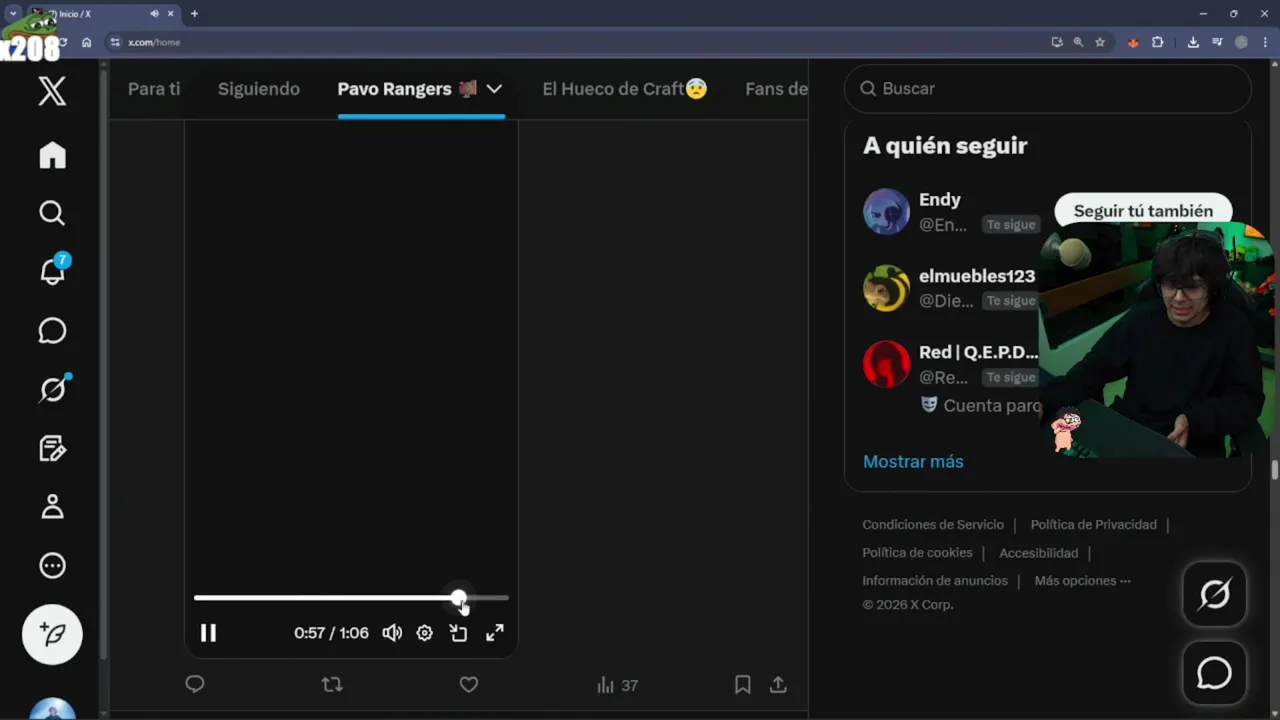Open the tab search dropdown arrow
1280x720 pixels.
click(13, 14)
